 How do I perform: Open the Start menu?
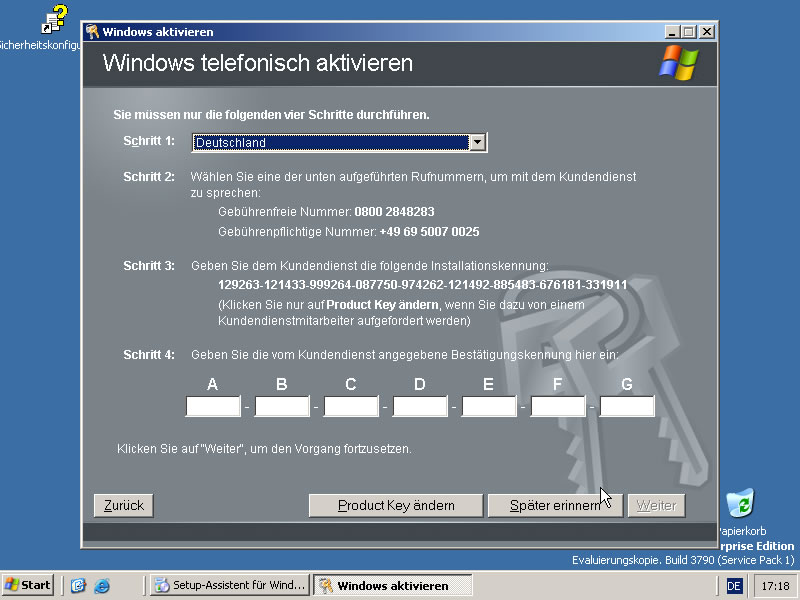pos(28,585)
